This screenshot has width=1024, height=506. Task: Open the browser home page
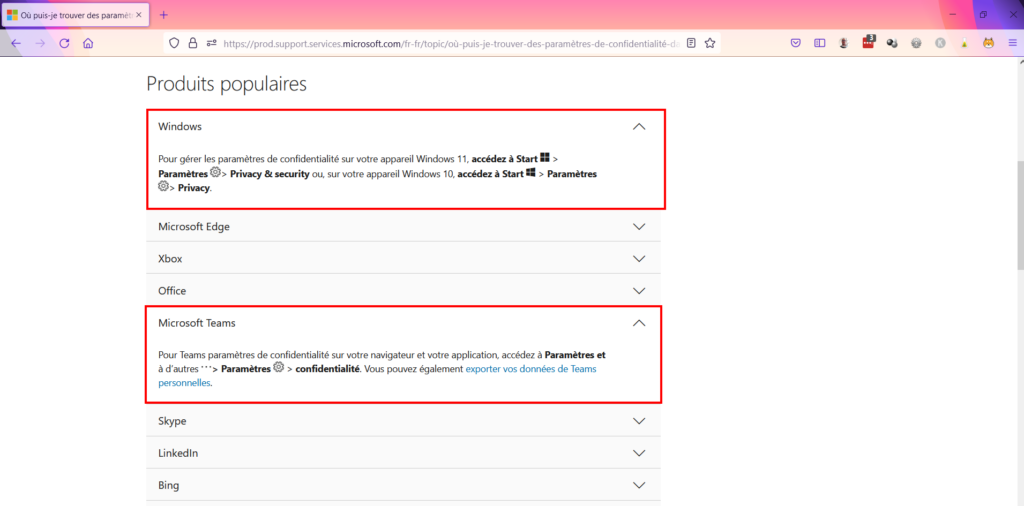point(88,44)
